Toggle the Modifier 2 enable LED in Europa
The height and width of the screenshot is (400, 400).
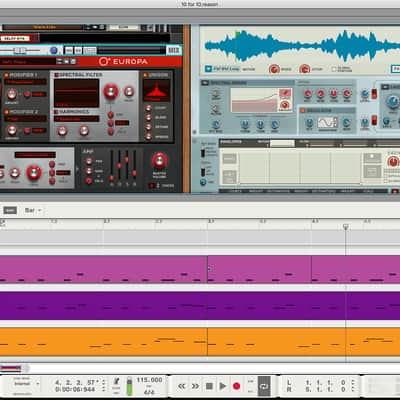click(6, 112)
